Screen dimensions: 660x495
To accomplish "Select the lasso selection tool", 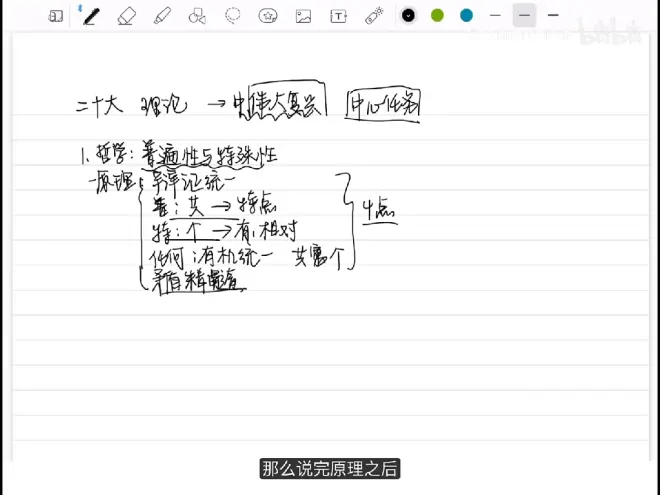I will click(233, 16).
